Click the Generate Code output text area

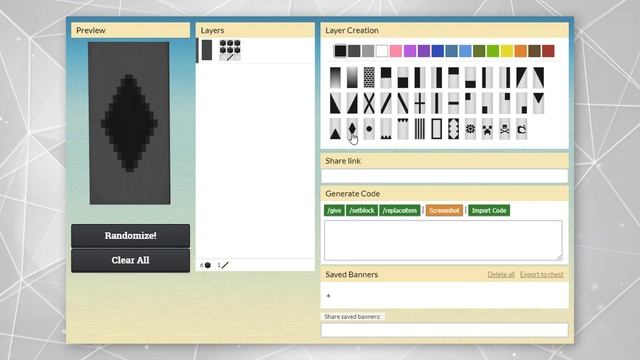[x=443, y=240]
